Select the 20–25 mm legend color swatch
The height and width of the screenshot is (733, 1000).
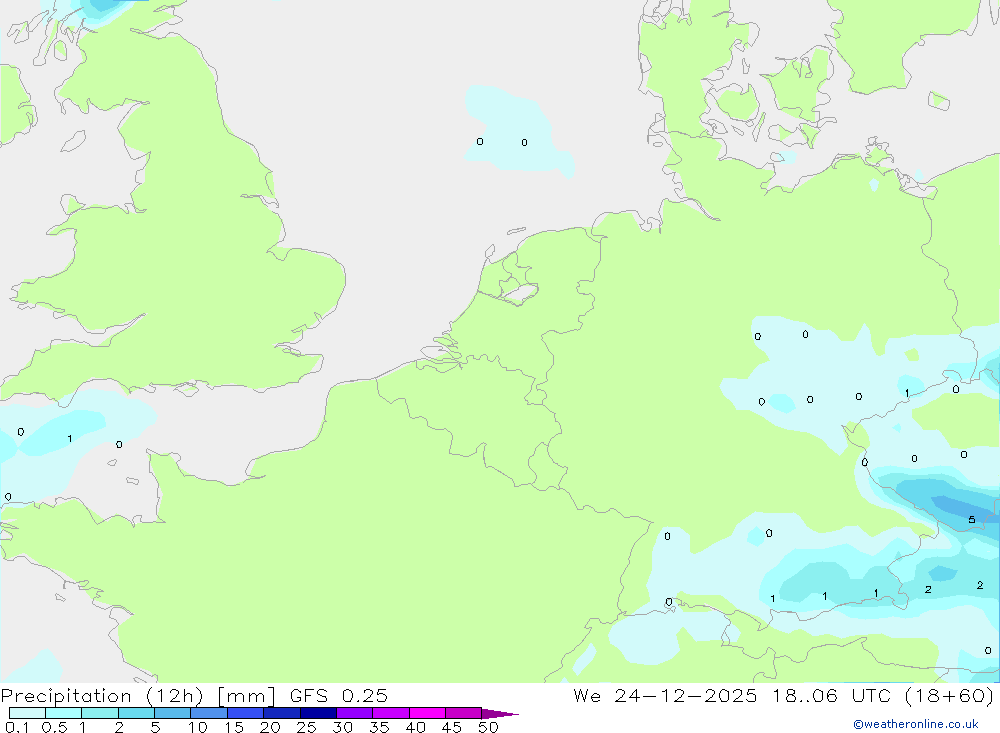[x=282, y=713]
